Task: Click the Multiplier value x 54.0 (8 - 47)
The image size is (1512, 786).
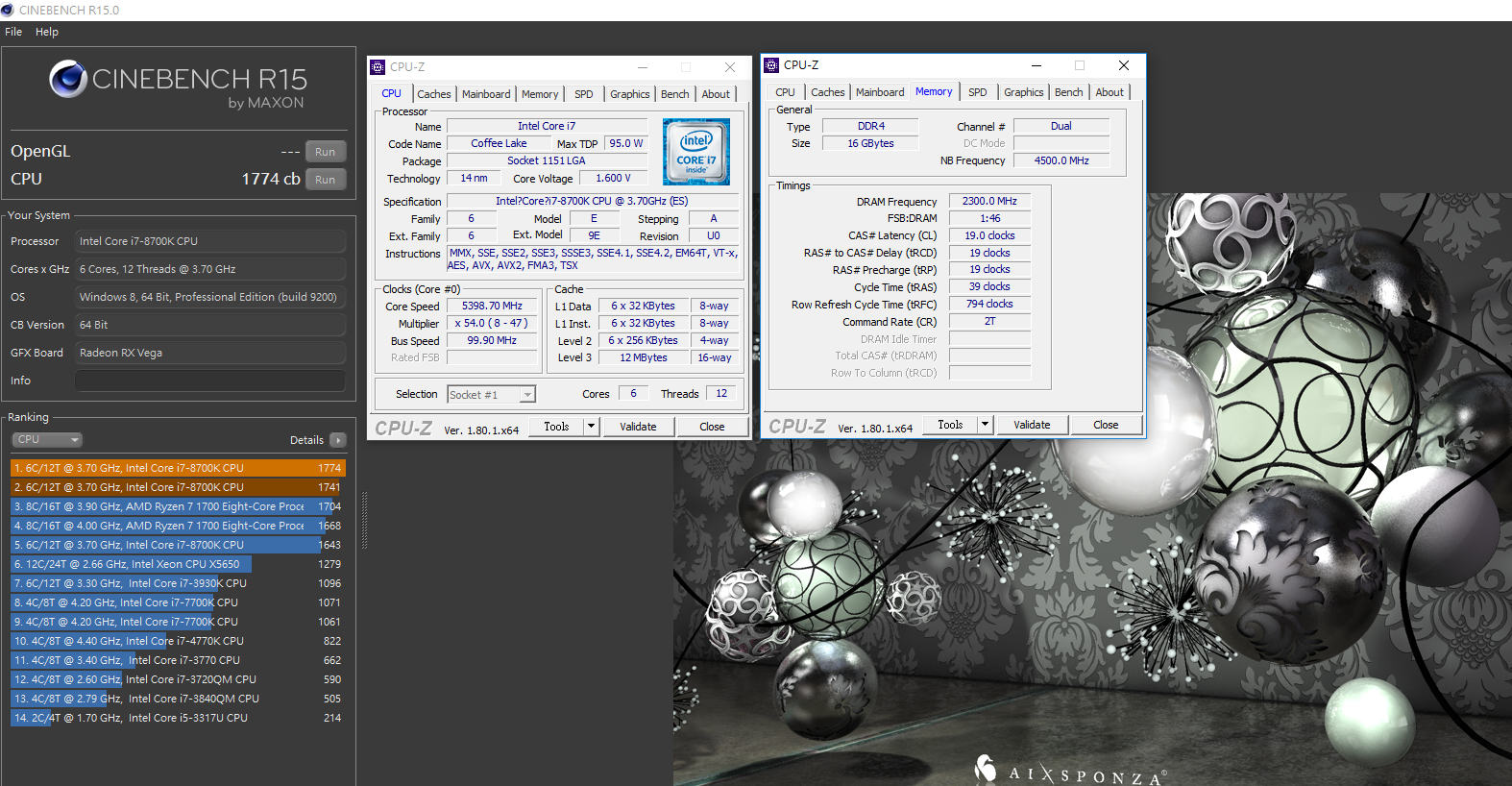Action: coord(492,324)
